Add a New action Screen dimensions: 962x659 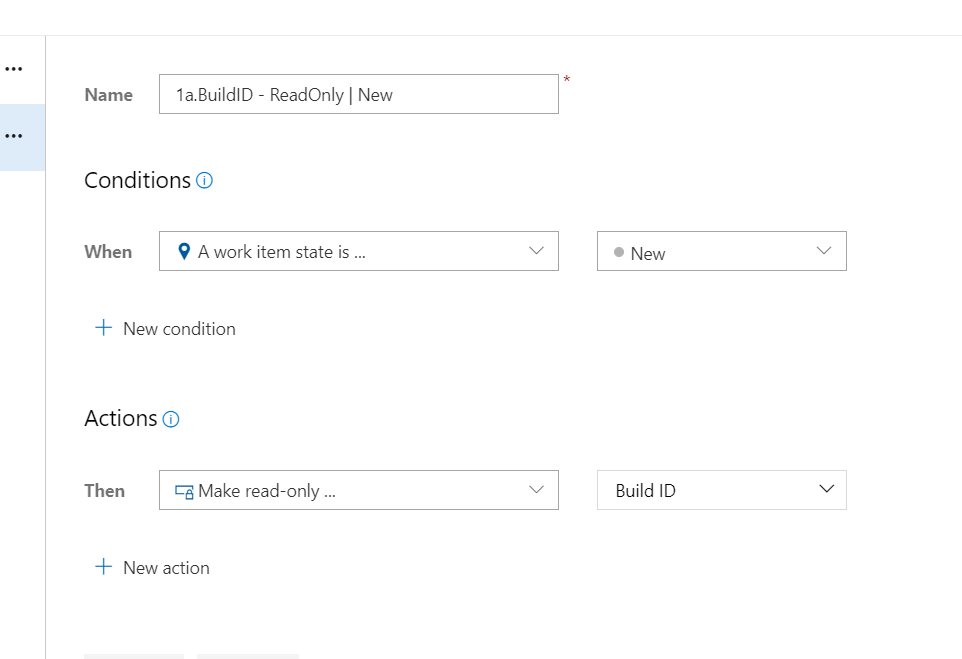[x=152, y=568]
